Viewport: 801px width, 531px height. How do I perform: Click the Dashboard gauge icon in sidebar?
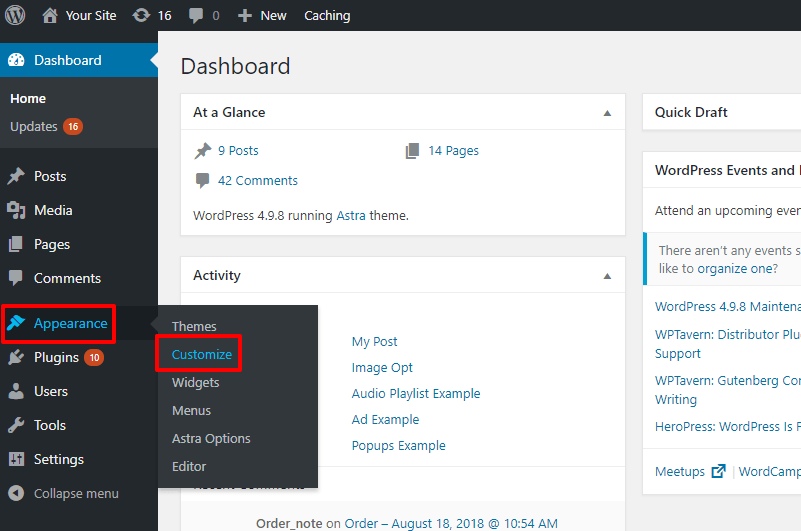16,60
